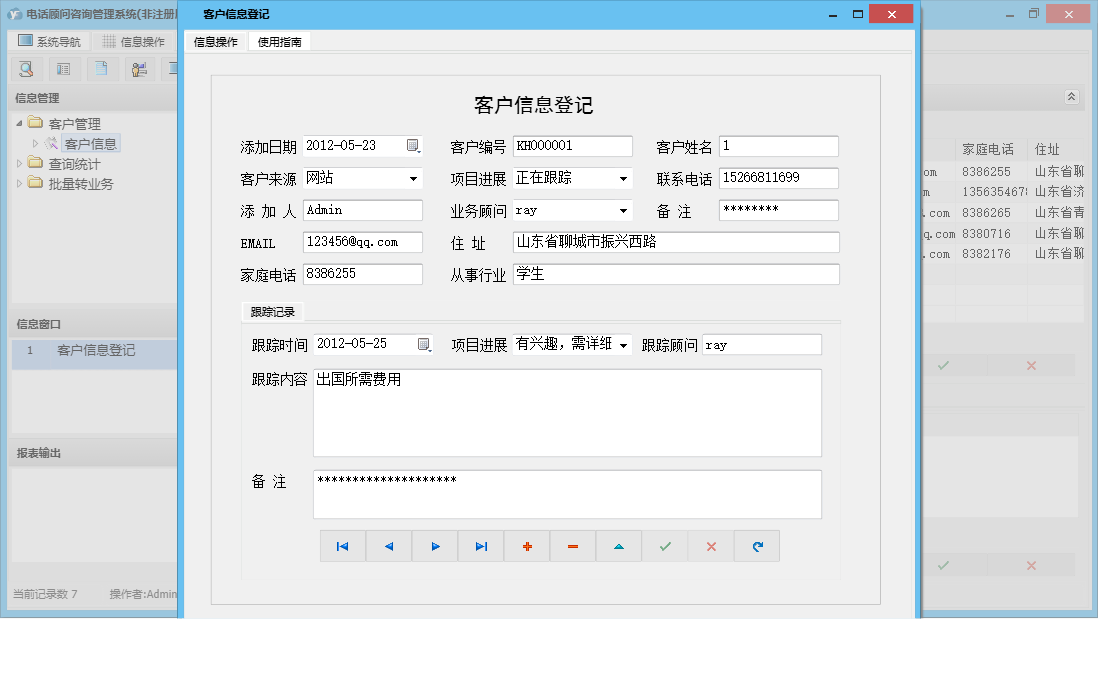1098x685 pixels.
Task: Click the person statistics toolbar icon
Action: pyautogui.click(x=138, y=69)
